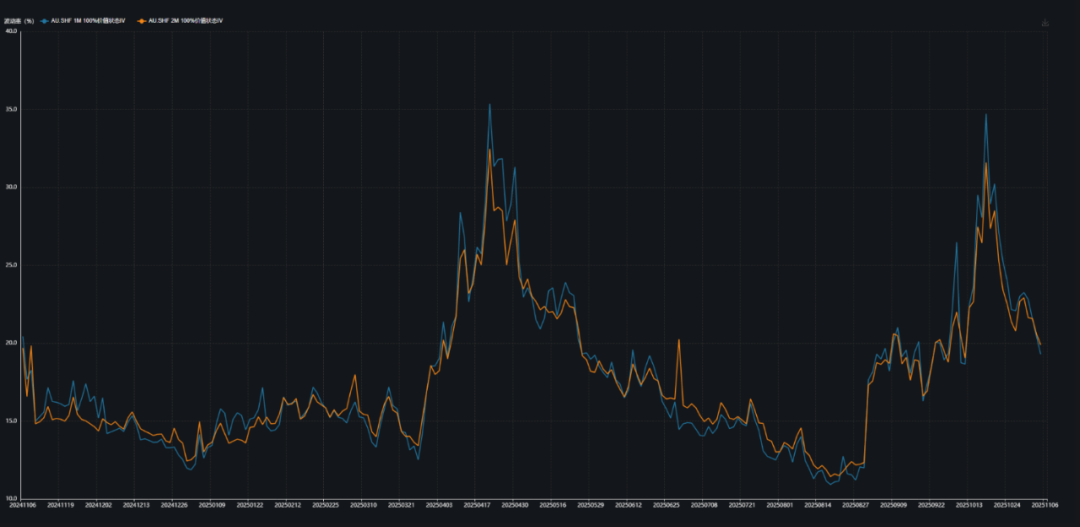The image size is (1080, 527).
Task: Click the download chart icon
Action: coord(1045,21)
